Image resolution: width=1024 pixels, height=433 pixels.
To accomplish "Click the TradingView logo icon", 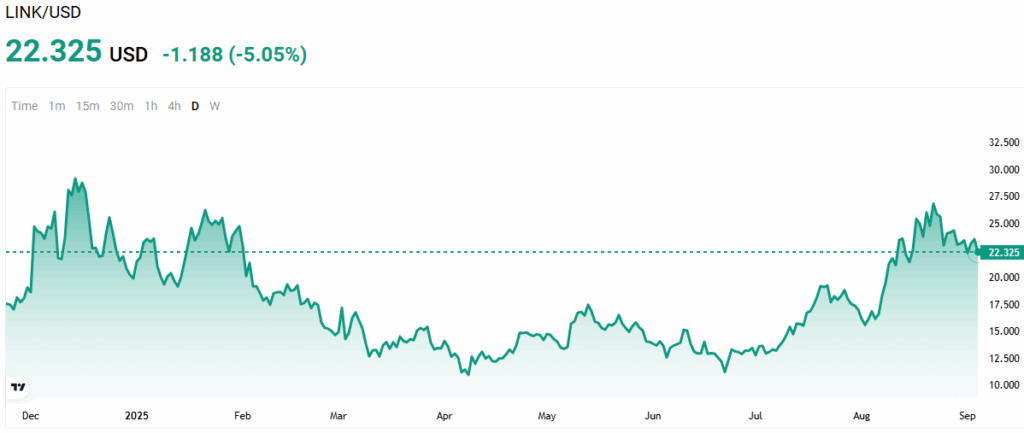I will click(17, 387).
